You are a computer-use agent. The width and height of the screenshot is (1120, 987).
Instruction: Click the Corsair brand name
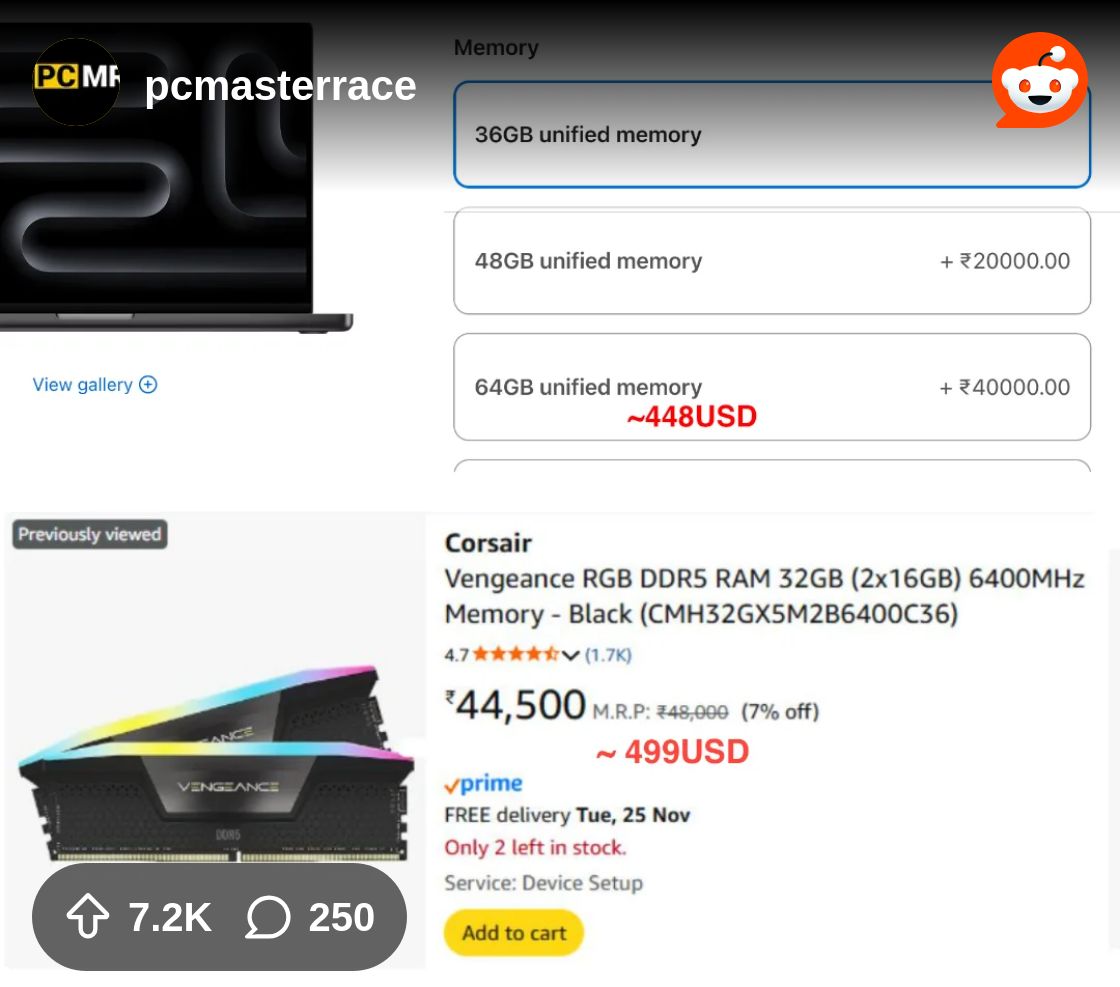click(x=488, y=543)
